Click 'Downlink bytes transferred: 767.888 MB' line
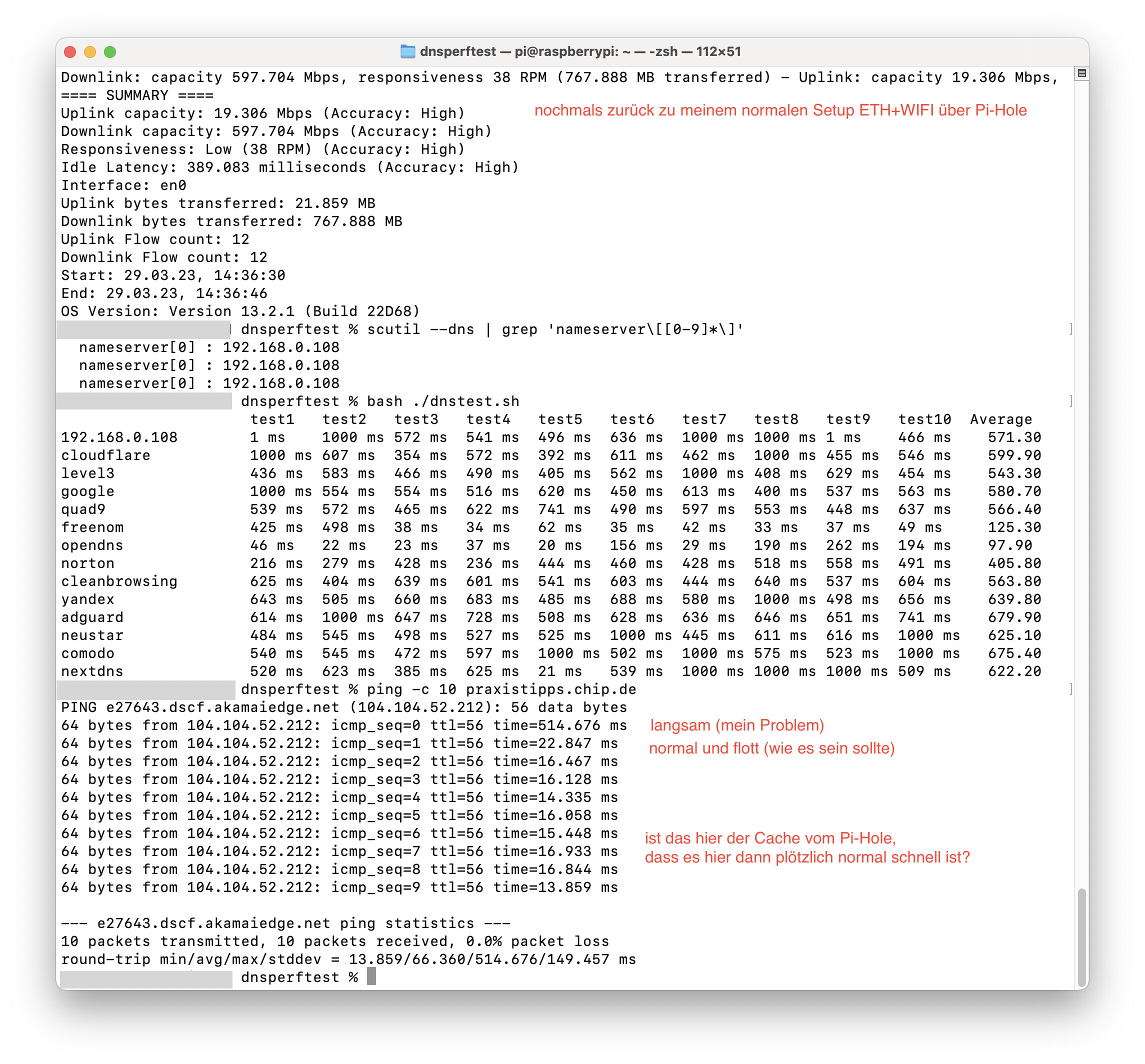This screenshot has height=1064, width=1145. point(231,221)
